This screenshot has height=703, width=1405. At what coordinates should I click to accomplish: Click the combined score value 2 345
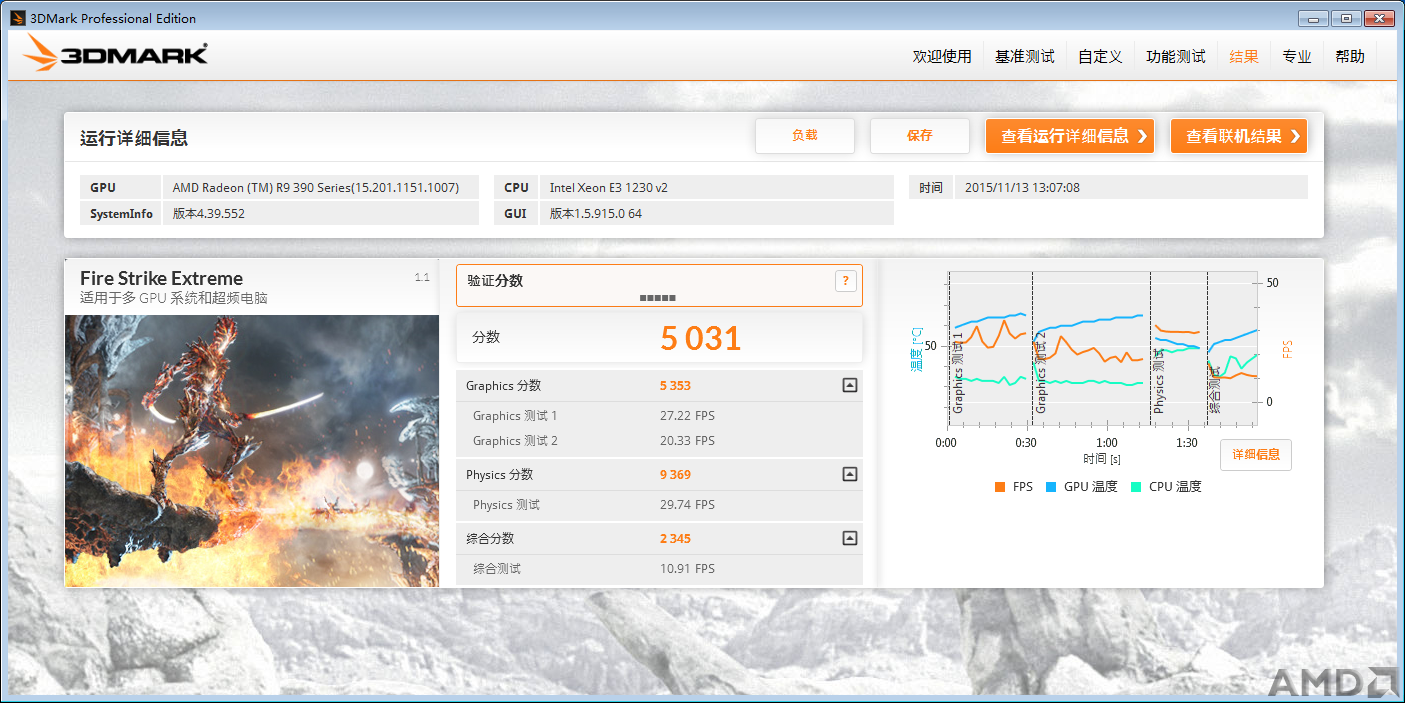coord(675,539)
